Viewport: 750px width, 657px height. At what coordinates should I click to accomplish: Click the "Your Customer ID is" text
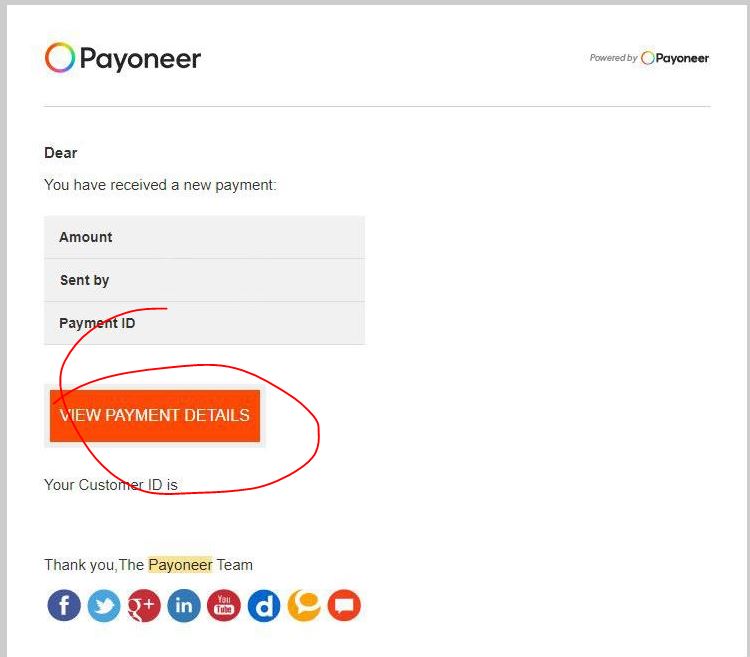coord(110,485)
